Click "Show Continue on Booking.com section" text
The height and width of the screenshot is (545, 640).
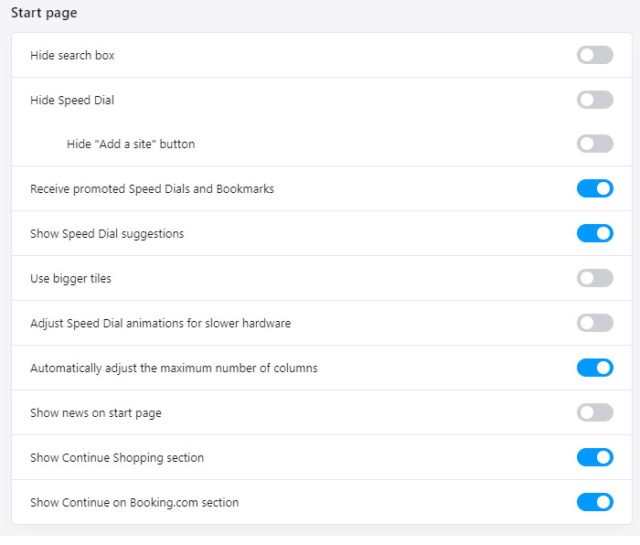(x=134, y=502)
